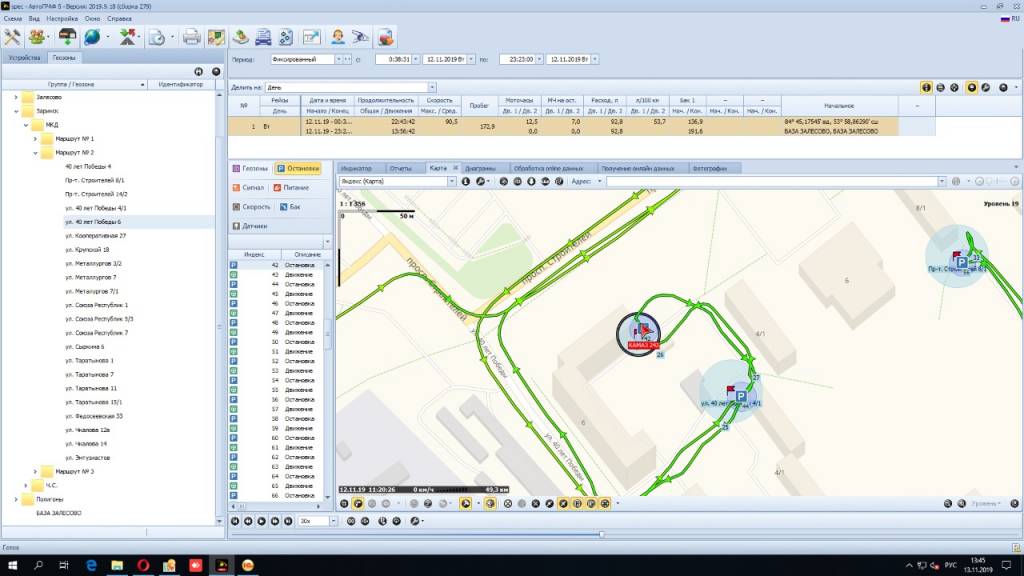Toggle the highlighted X button in map bottom toolbar
The width and height of the screenshot is (1024, 576).
tap(563, 504)
